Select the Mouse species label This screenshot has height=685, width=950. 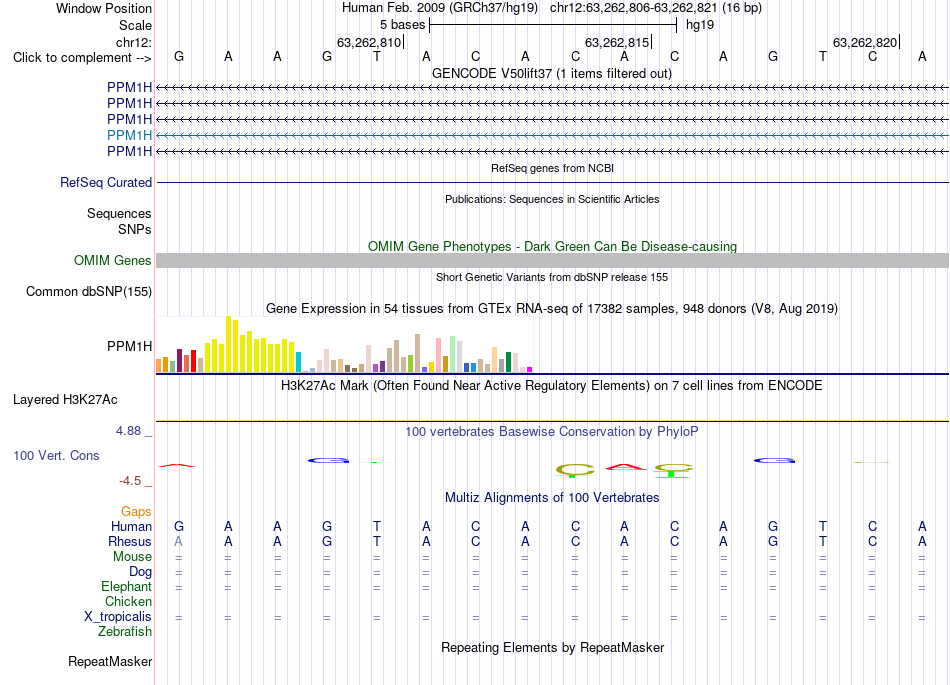tap(132, 557)
